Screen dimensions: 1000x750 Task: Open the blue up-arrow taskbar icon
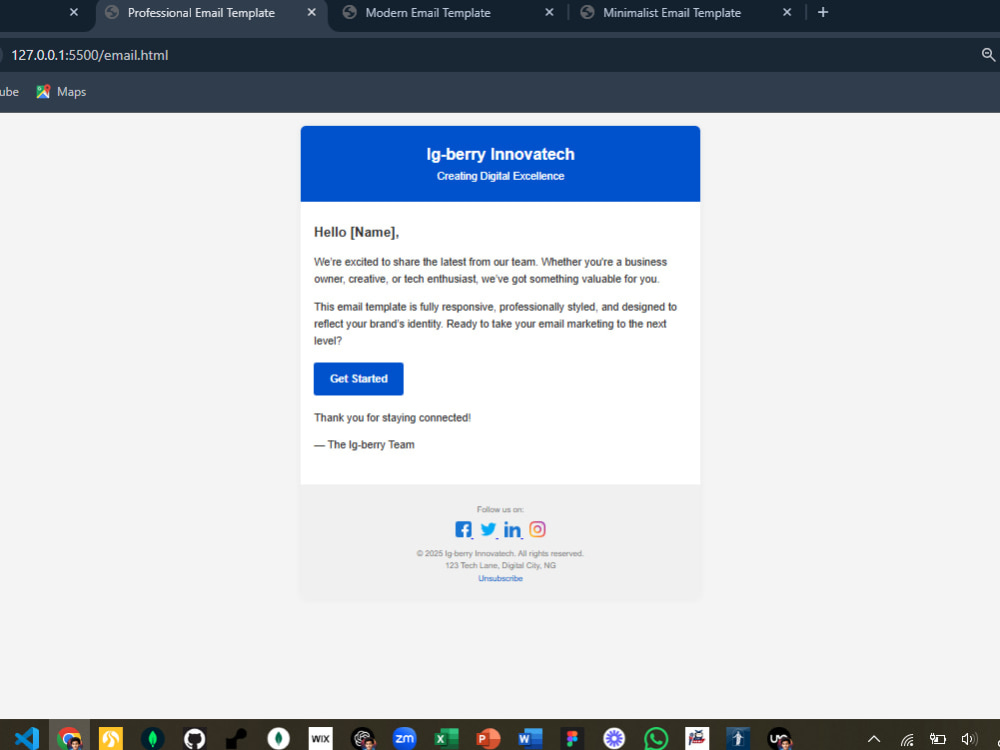click(x=738, y=739)
